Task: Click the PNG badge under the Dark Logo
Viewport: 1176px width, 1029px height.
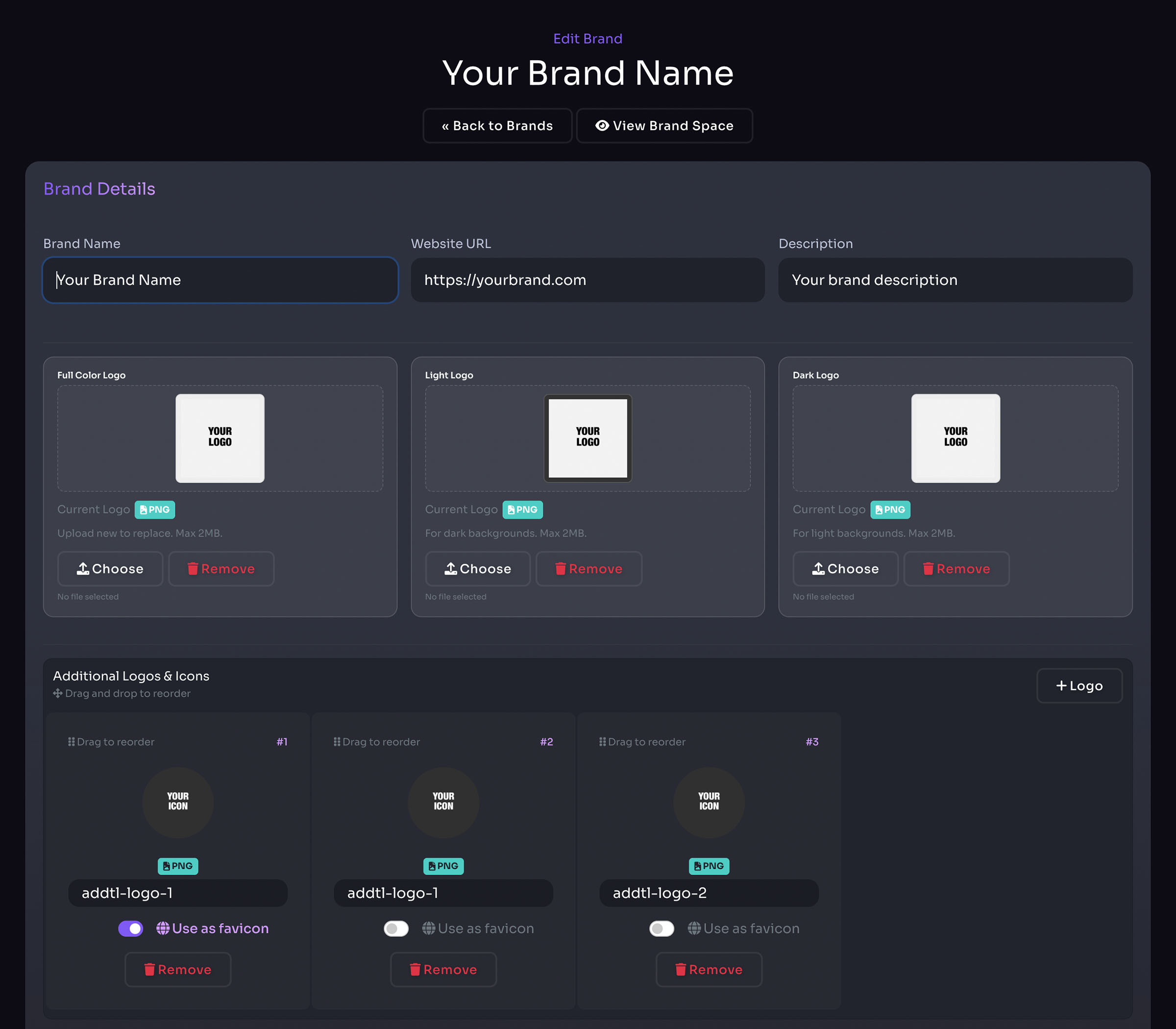Action: (890, 509)
